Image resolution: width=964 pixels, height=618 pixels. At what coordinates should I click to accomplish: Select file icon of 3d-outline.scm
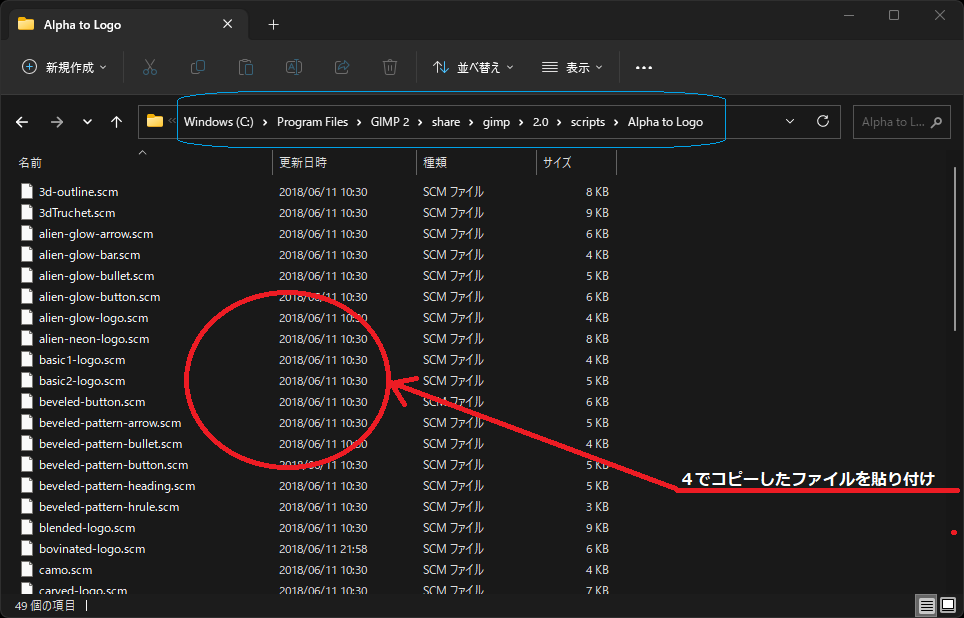(27, 191)
